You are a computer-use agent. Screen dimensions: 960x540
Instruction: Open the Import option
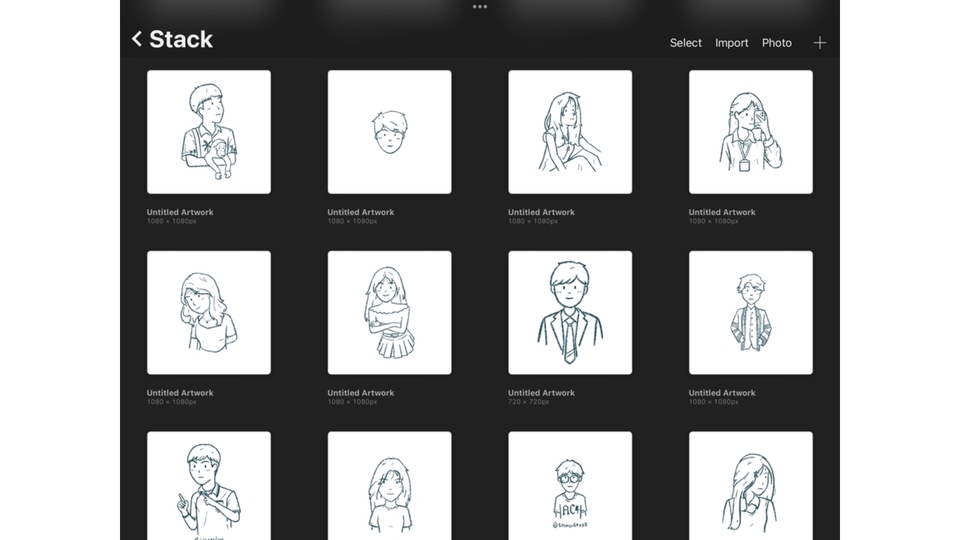pyautogui.click(x=731, y=43)
